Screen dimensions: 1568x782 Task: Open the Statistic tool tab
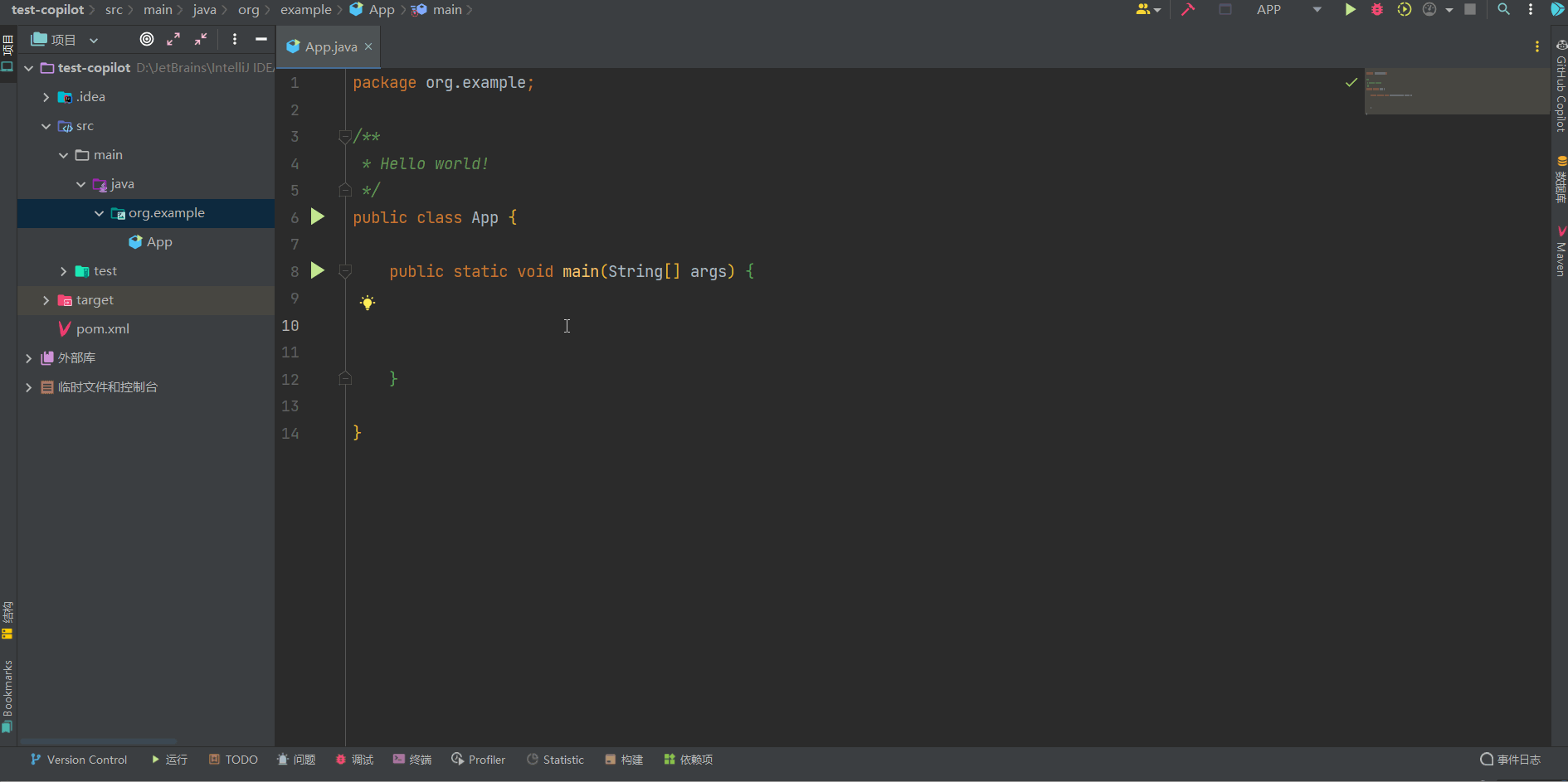click(555, 760)
